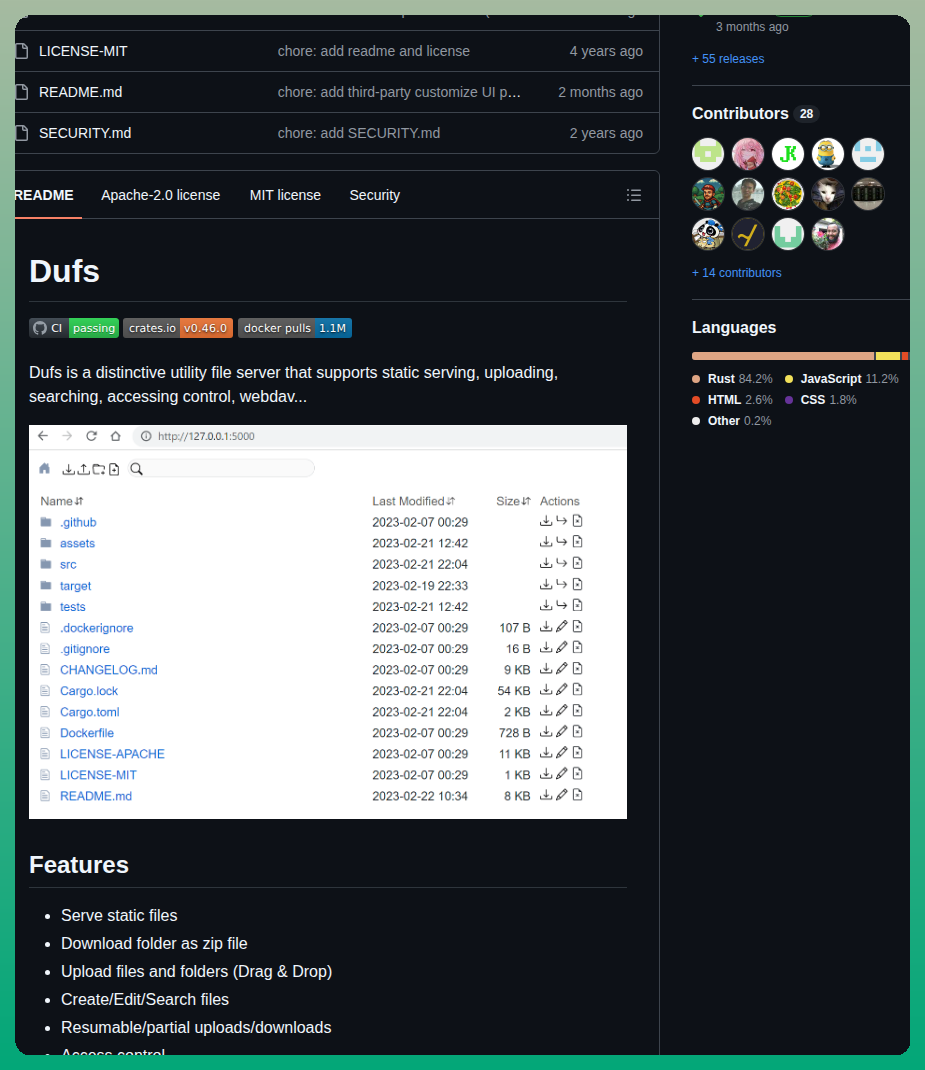Open the man in gray photo avatar
This screenshot has width=925, height=1070.
click(x=748, y=194)
